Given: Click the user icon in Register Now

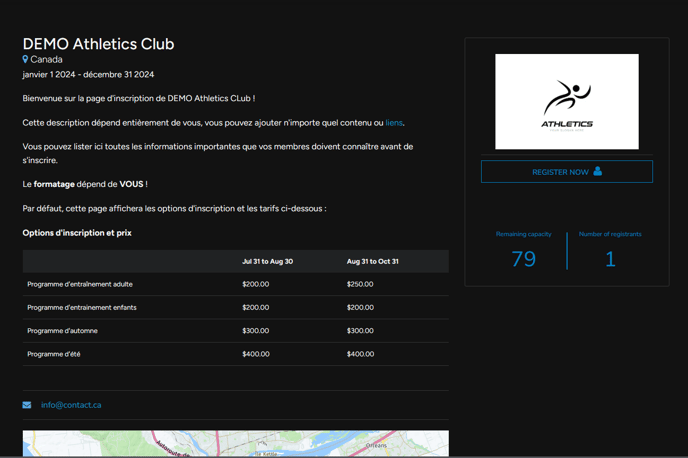Looking at the screenshot, I should [x=598, y=171].
